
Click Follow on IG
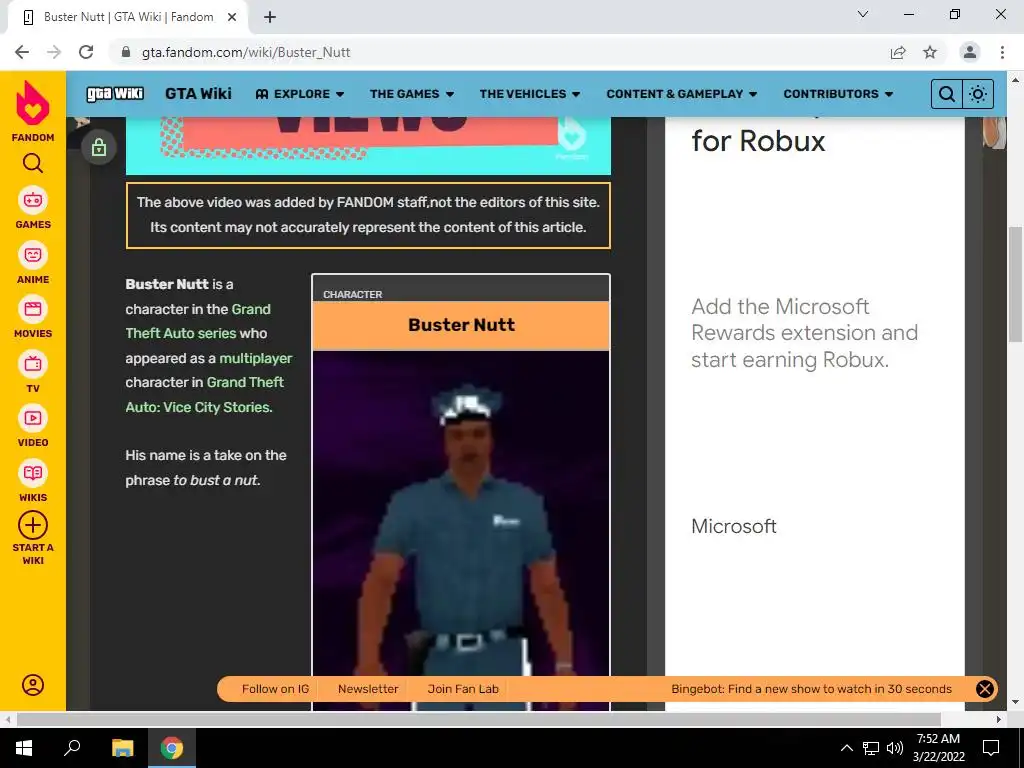pyautogui.click(x=275, y=689)
